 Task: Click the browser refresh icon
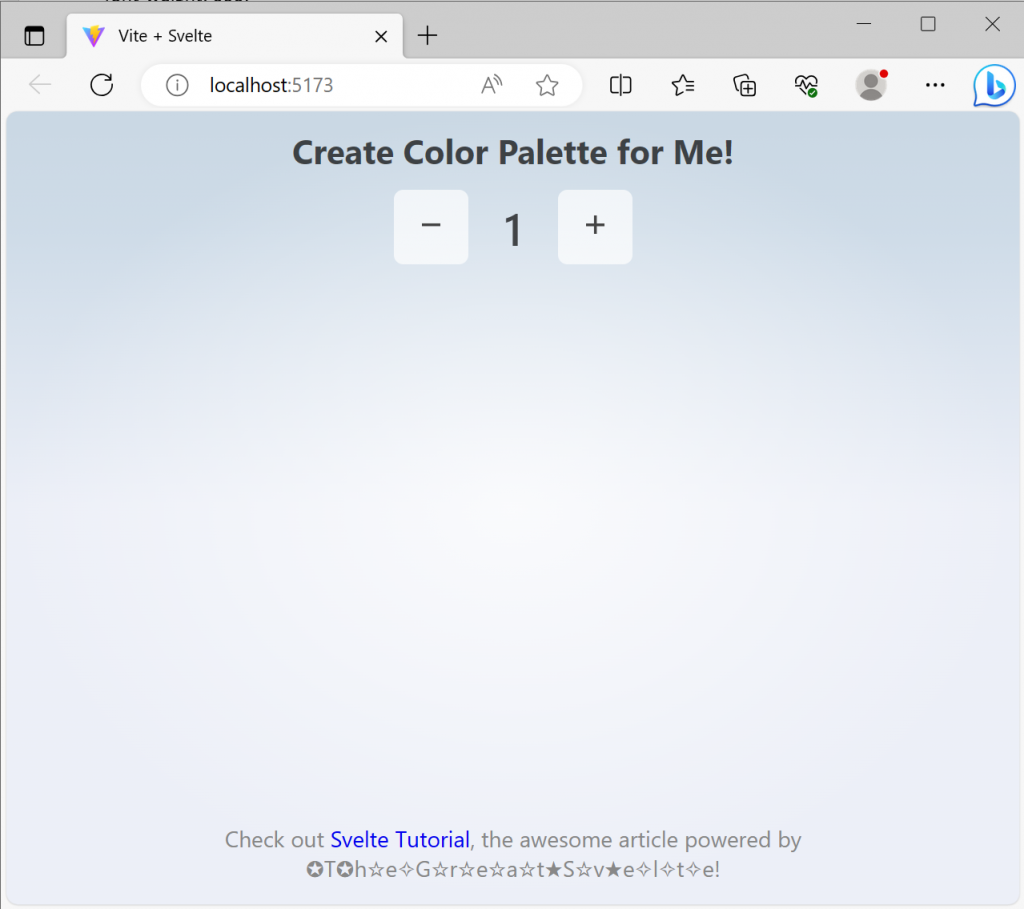pyautogui.click(x=102, y=85)
